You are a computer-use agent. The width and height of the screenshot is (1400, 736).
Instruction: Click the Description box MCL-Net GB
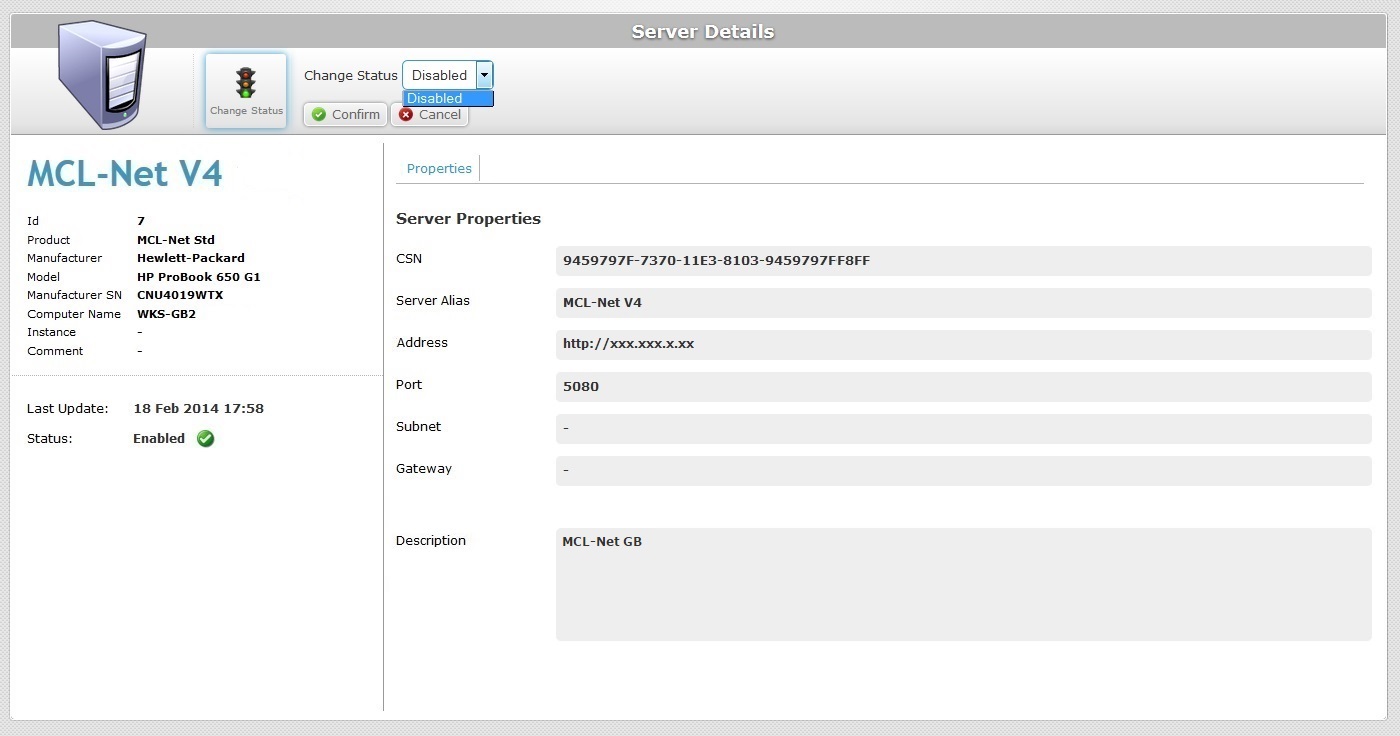tap(963, 584)
